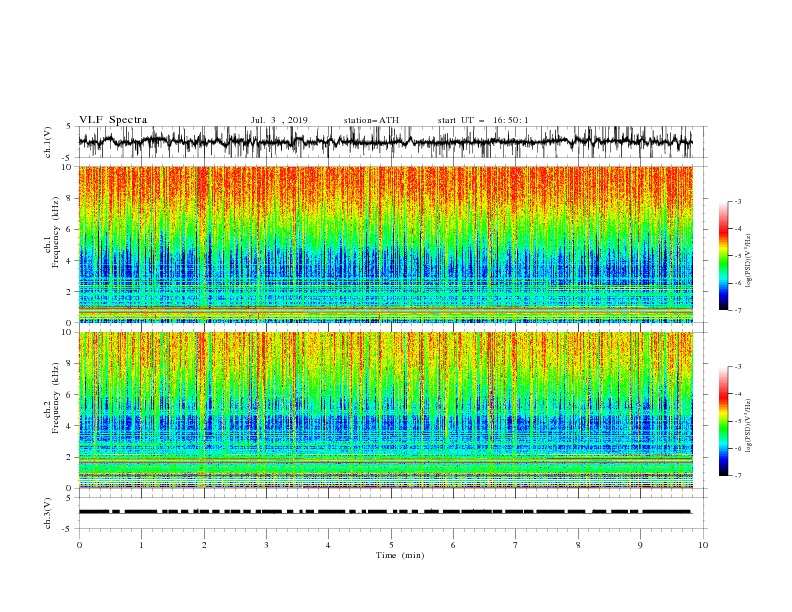The width and height of the screenshot is (792, 612).
Task: Click the ch.1 spectrogram color bar
Action: (723, 256)
